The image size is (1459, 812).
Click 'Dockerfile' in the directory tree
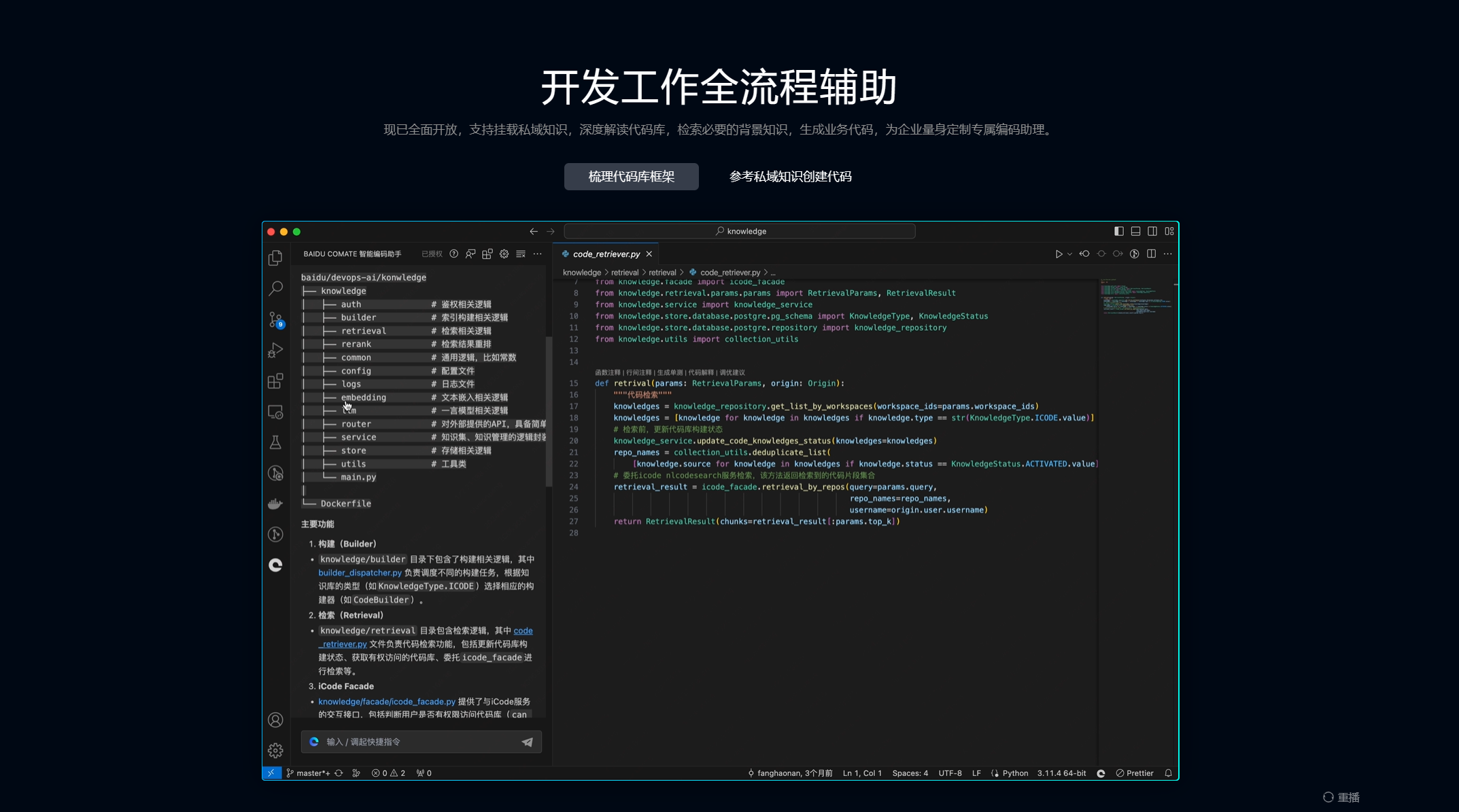(x=345, y=504)
